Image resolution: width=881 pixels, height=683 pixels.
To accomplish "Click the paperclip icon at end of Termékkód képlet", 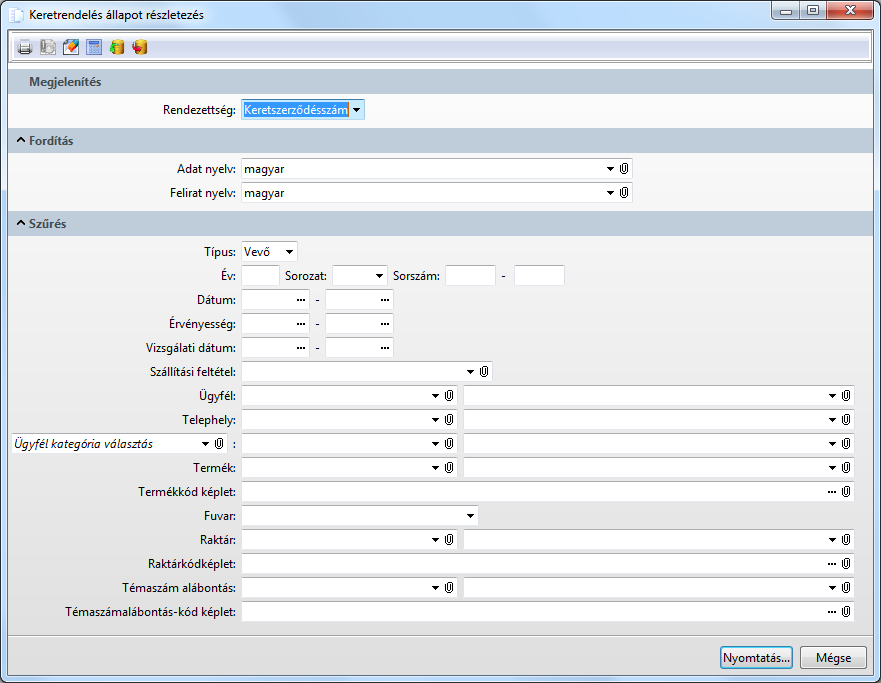I will [845, 492].
